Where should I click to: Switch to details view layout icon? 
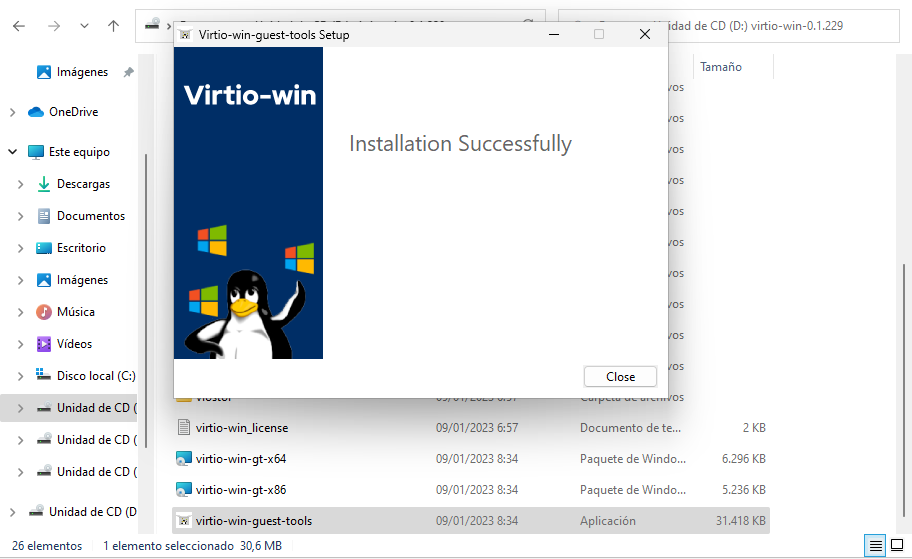[876, 546]
